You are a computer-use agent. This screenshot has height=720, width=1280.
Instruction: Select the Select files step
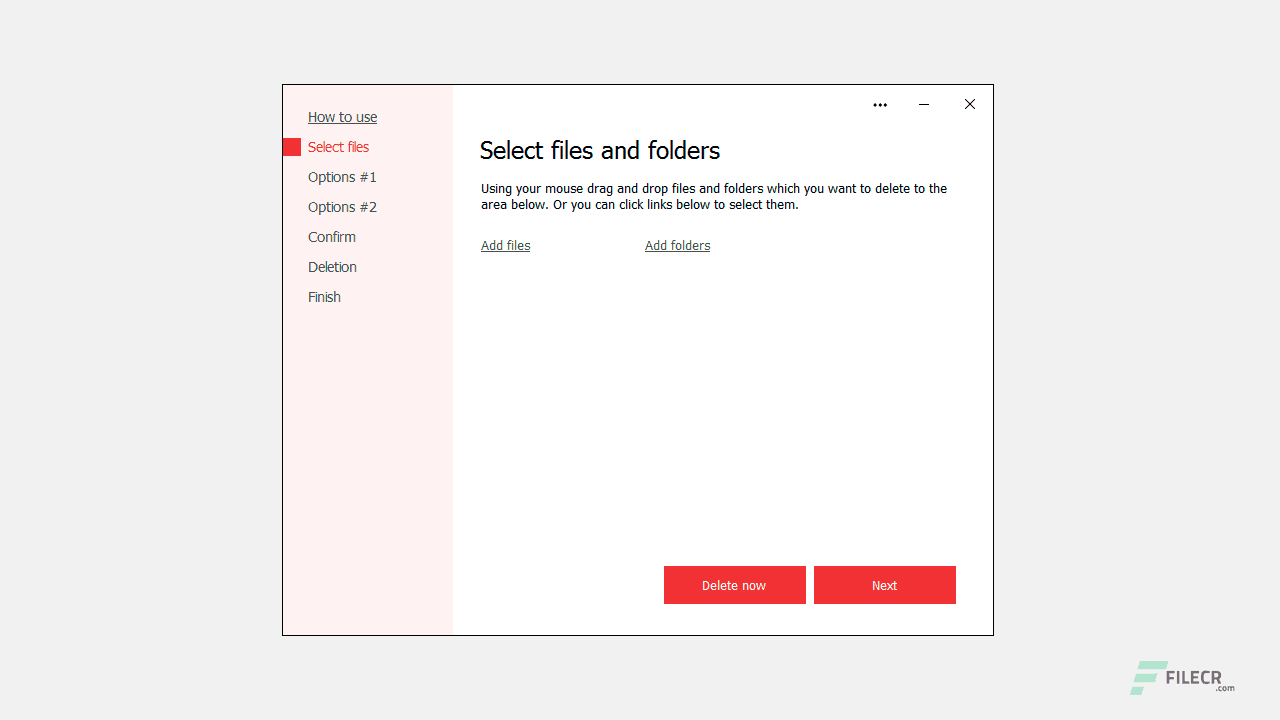click(338, 146)
